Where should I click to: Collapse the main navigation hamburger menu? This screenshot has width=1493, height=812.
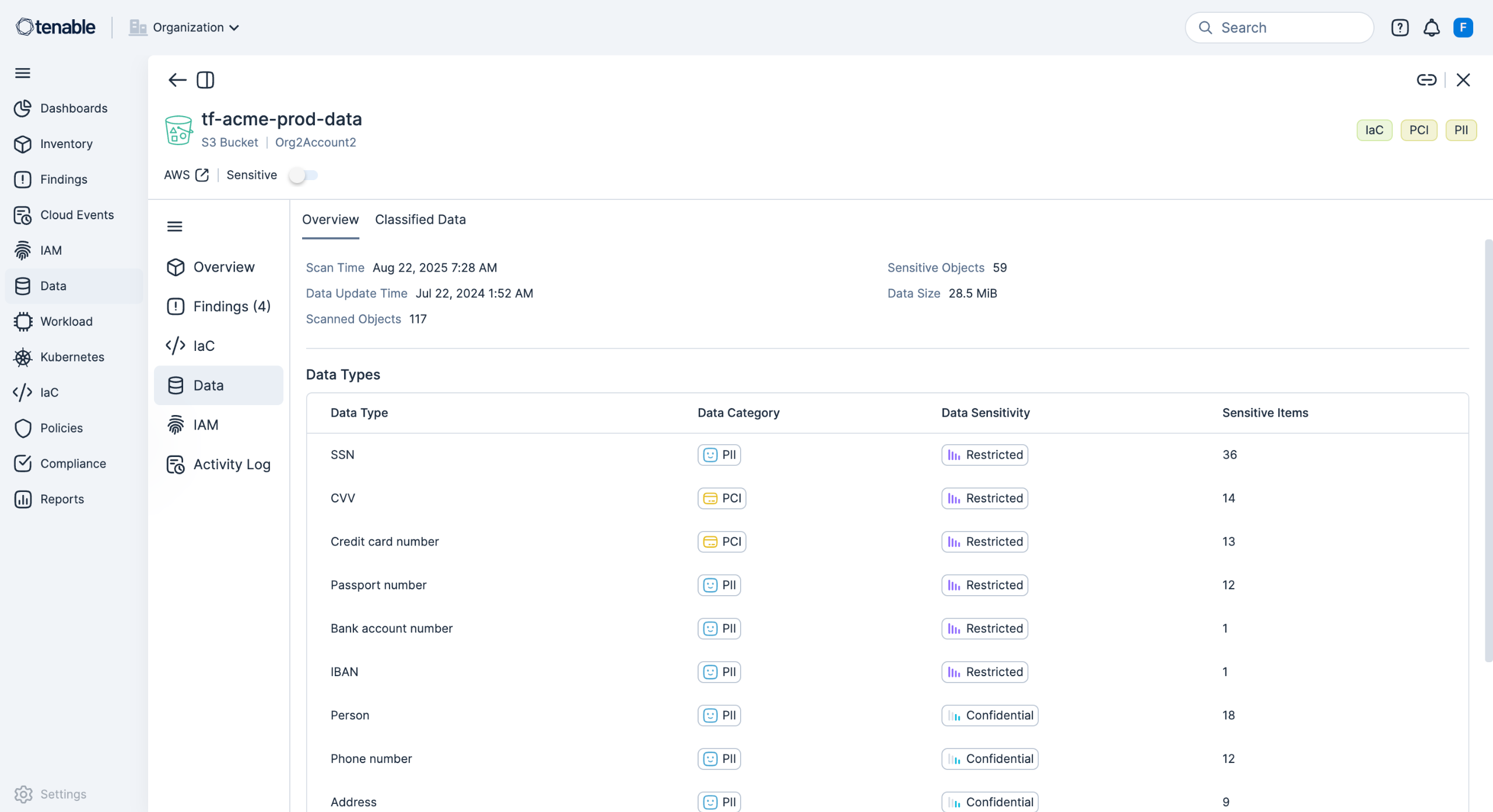23,73
